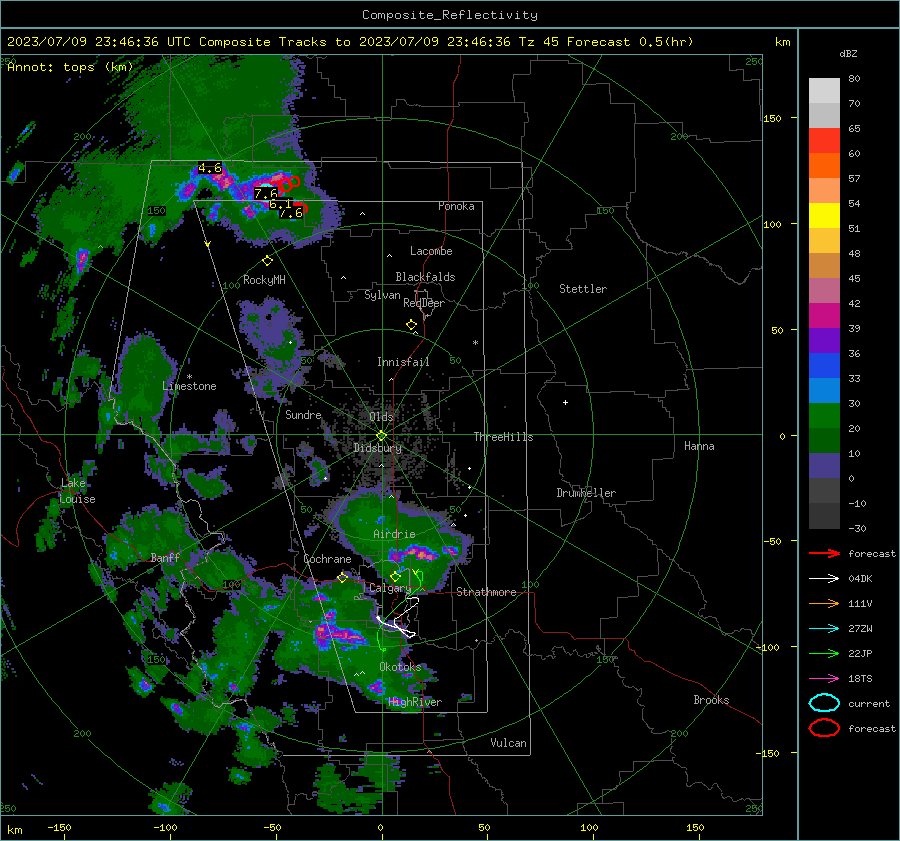Click the Vulcan city label
Viewport: 900px width, 841px height.
pos(508,743)
